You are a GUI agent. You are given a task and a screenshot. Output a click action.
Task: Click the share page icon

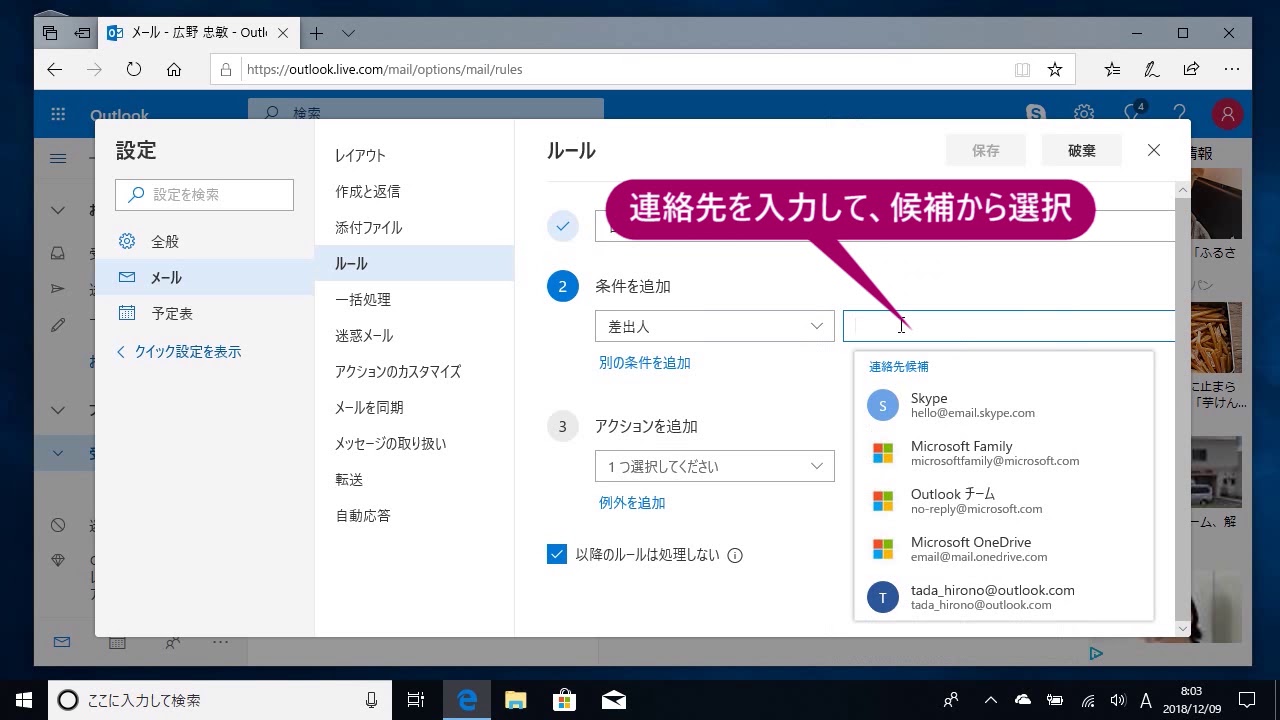[x=1191, y=70]
